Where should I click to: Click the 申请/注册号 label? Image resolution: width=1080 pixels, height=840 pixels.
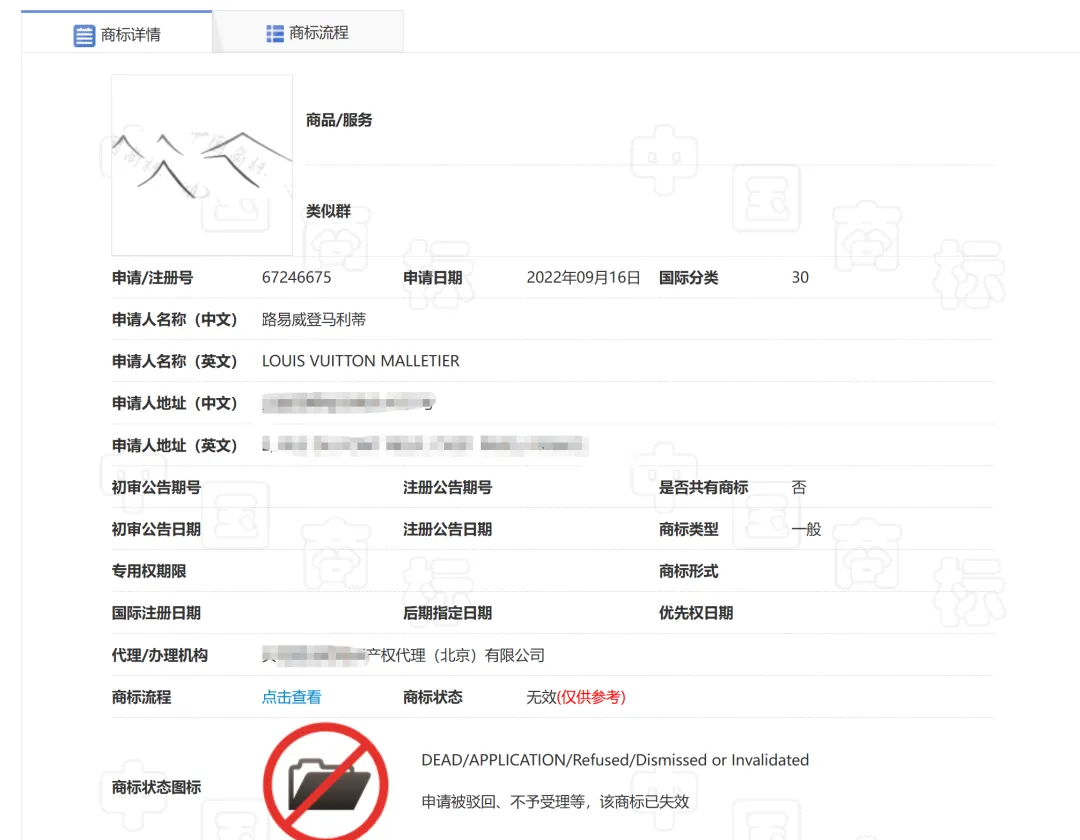tap(152, 277)
